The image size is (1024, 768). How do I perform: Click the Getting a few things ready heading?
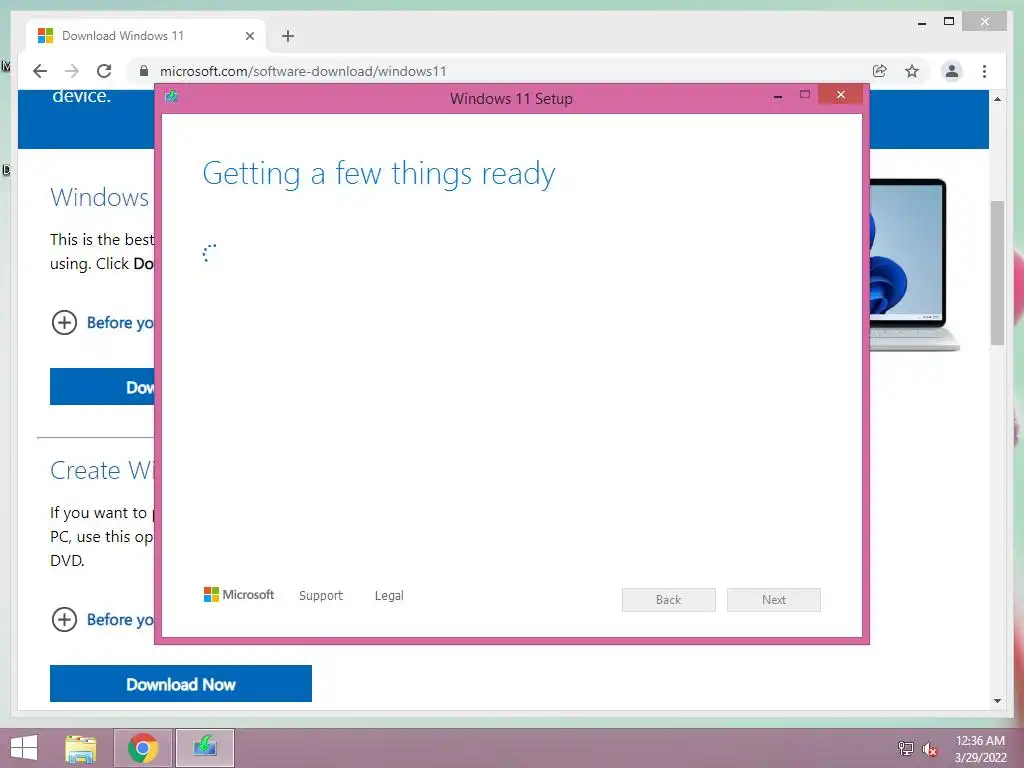379,174
